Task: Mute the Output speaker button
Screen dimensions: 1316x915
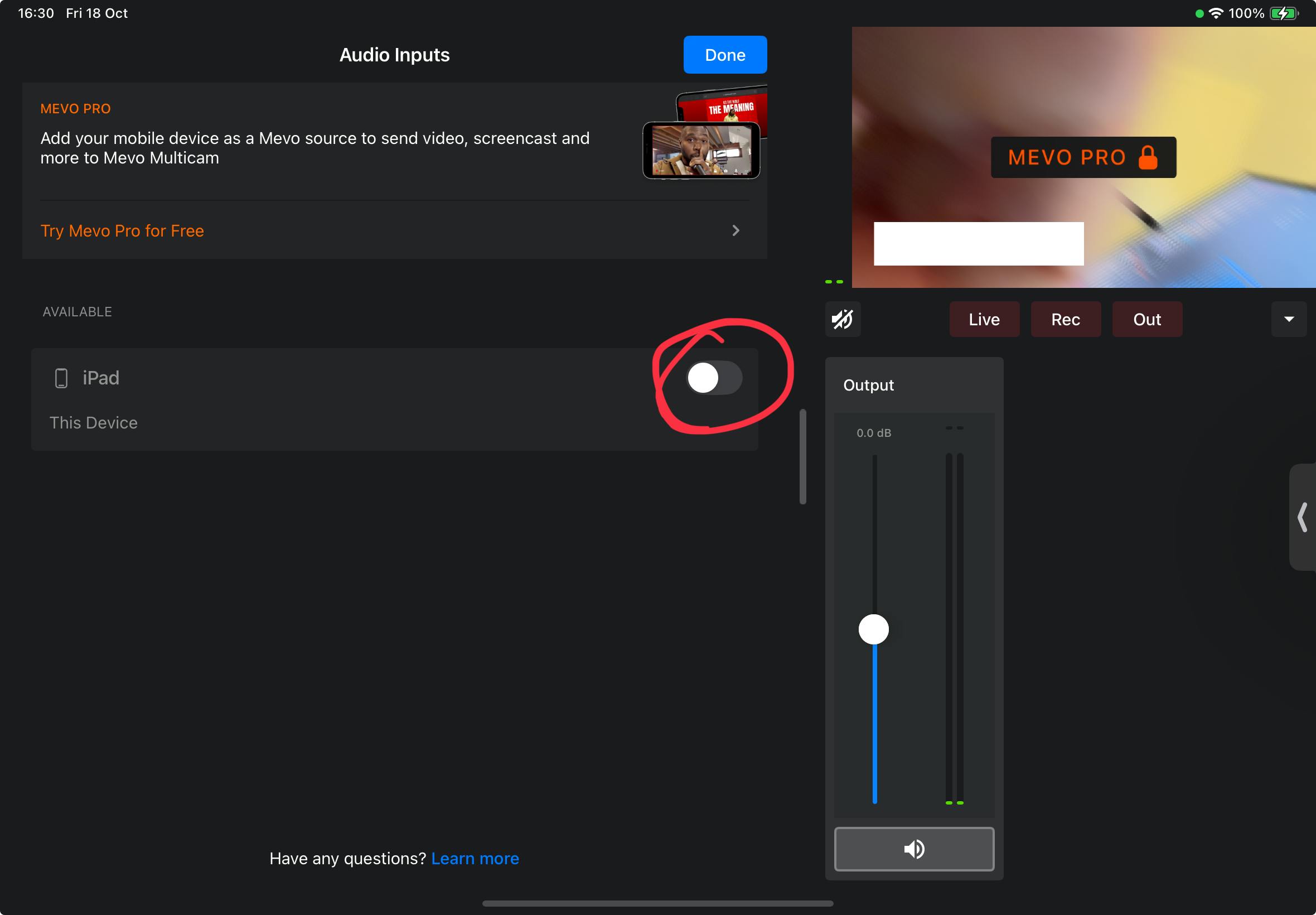Action: [x=914, y=849]
